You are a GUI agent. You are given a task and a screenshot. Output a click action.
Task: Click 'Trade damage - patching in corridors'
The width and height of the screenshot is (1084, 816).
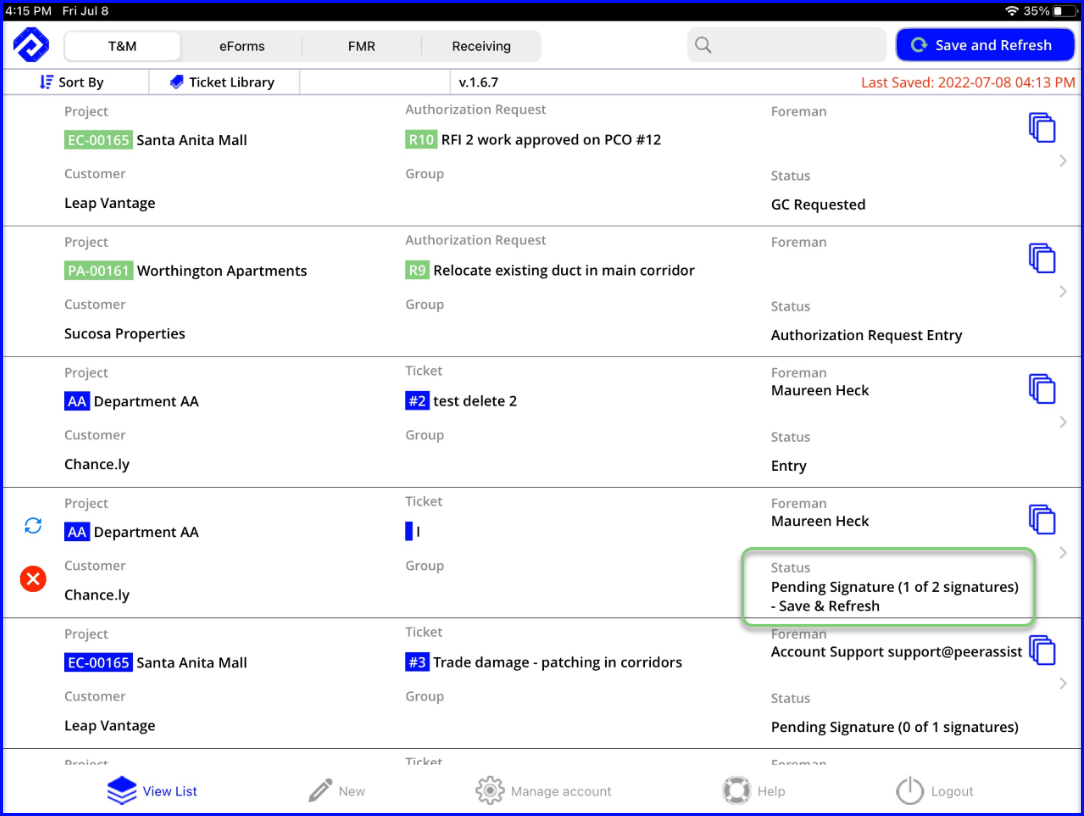point(557,662)
